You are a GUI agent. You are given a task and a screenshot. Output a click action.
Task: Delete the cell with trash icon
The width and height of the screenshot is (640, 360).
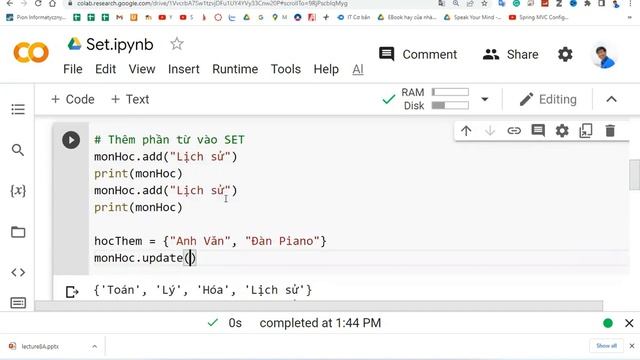coord(610,131)
